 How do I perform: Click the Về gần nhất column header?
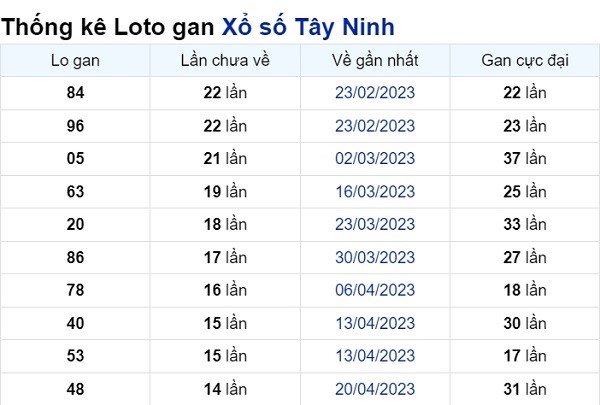coord(375,60)
